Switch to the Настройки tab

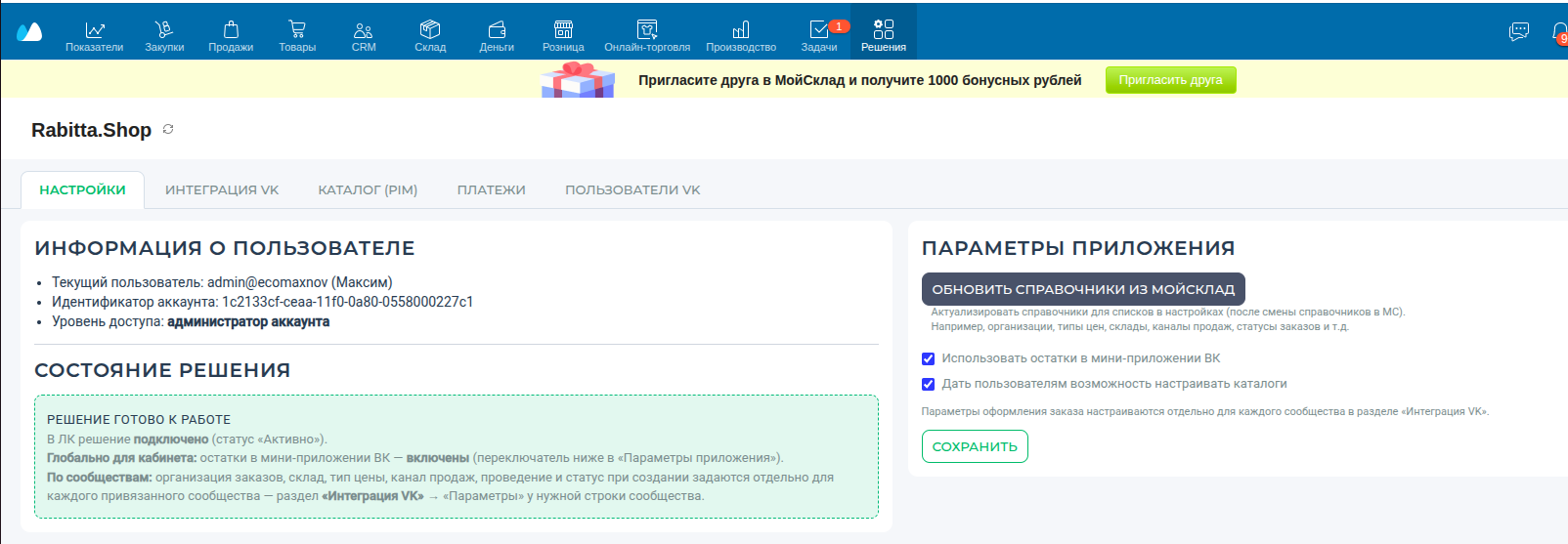pos(83,189)
